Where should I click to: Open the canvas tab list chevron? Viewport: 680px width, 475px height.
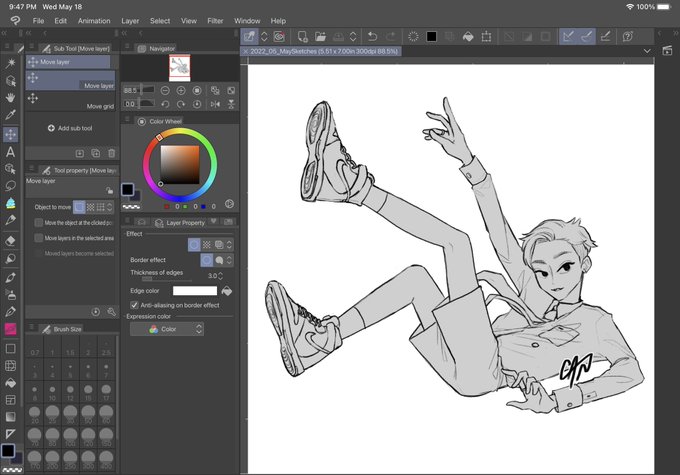(647, 51)
